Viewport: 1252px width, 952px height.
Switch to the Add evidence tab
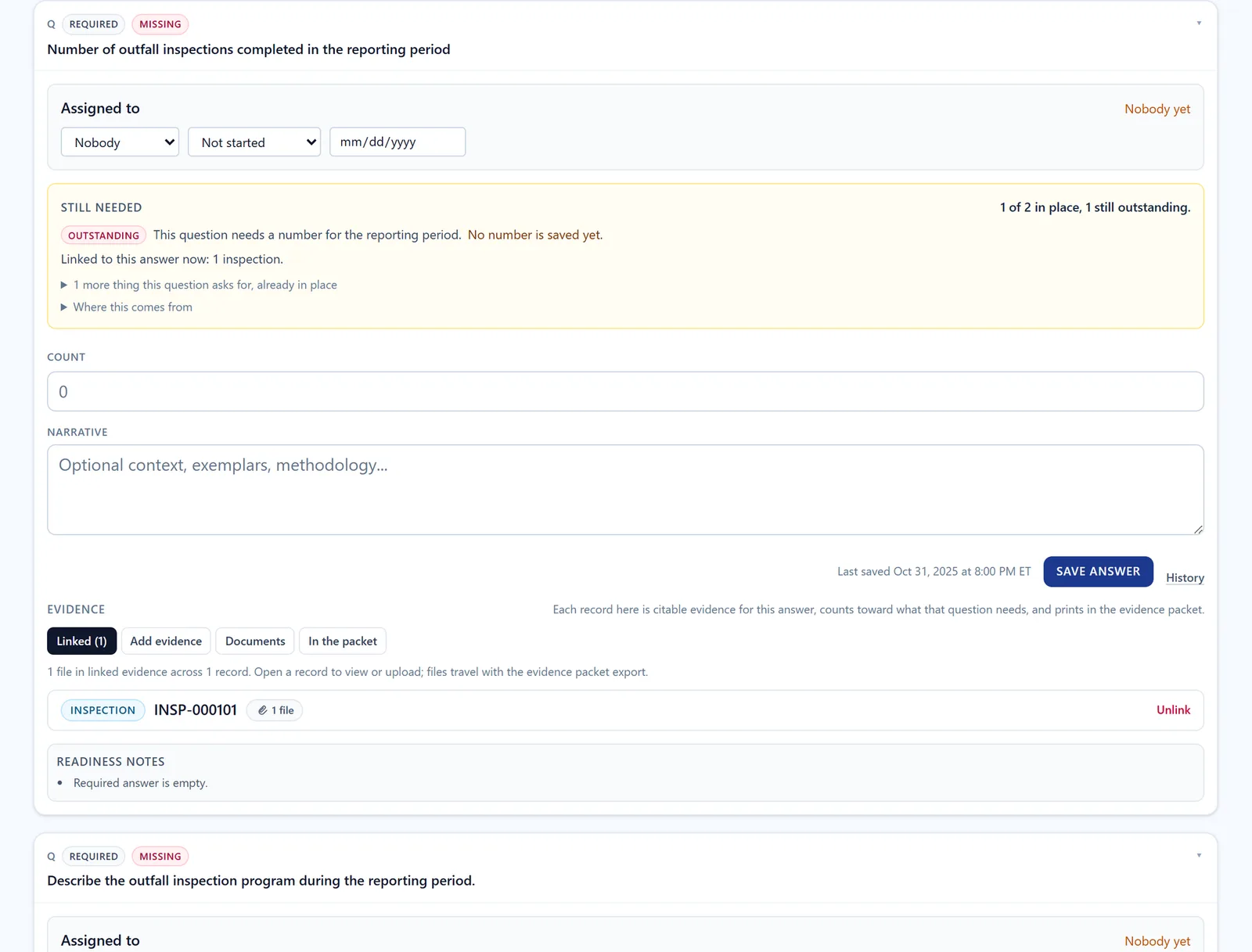[x=166, y=641]
